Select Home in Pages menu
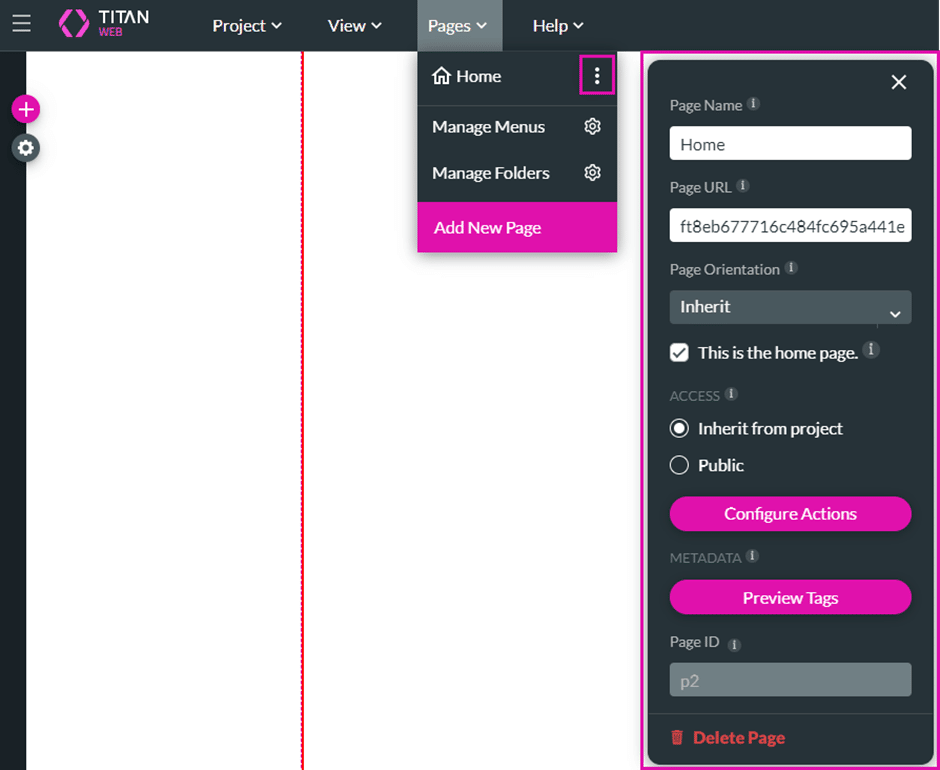This screenshot has height=770, width=940. (478, 76)
